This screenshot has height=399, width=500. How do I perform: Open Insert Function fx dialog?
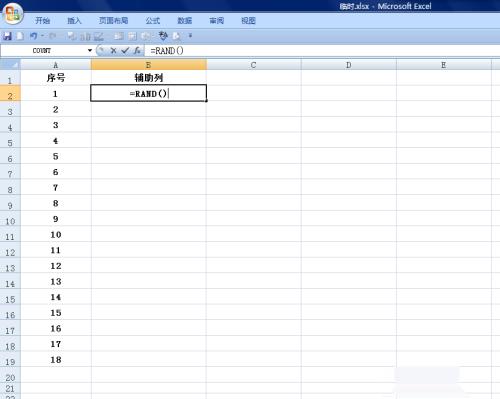click(x=137, y=51)
